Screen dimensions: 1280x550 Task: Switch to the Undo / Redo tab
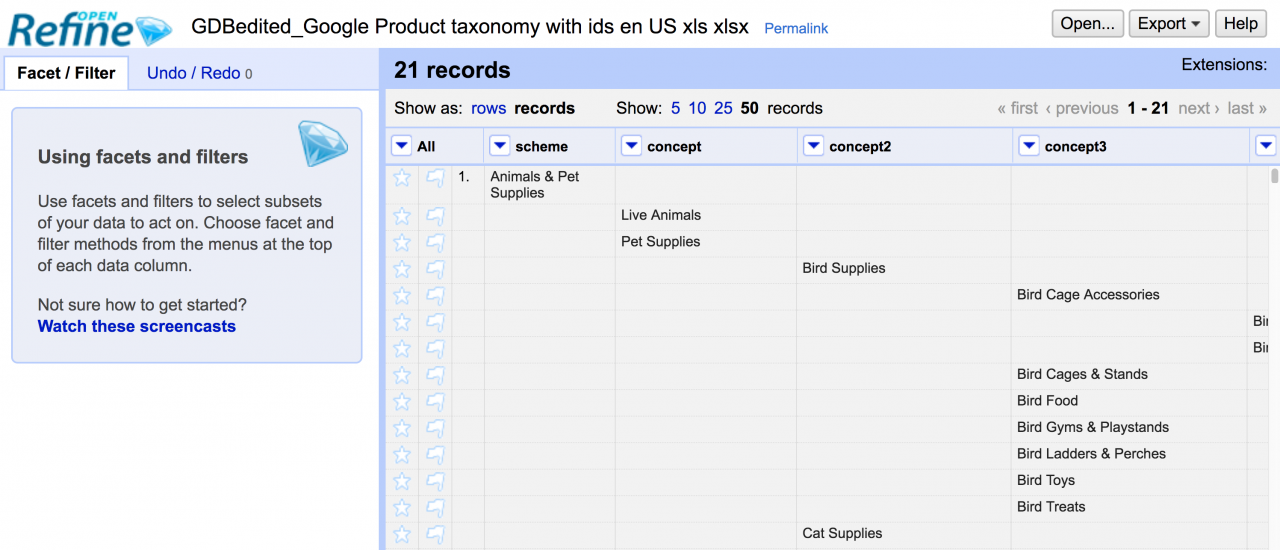pos(199,73)
